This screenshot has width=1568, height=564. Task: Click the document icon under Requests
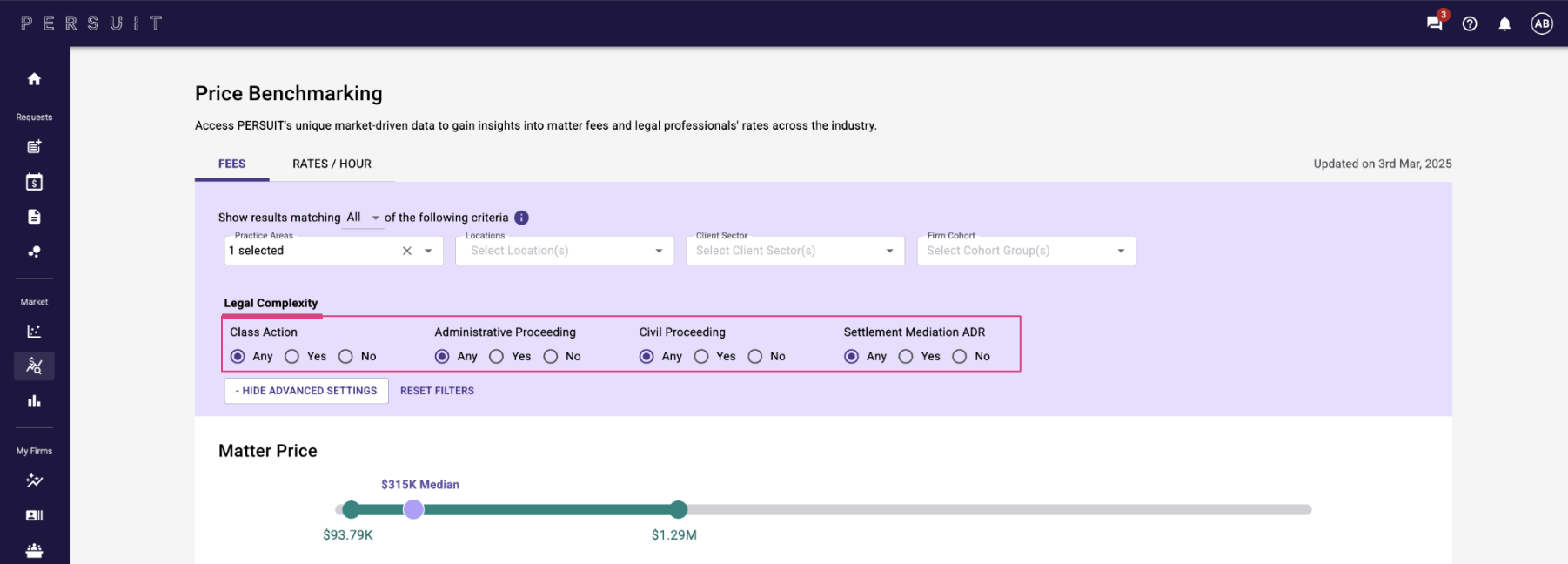click(x=34, y=217)
